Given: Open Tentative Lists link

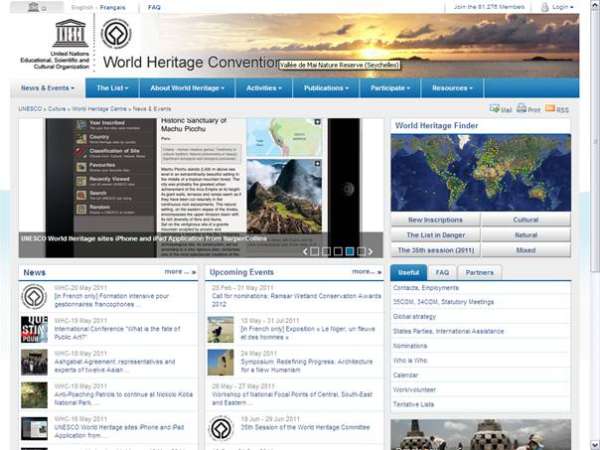Looking at the screenshot, I should (x=413, y=404).
